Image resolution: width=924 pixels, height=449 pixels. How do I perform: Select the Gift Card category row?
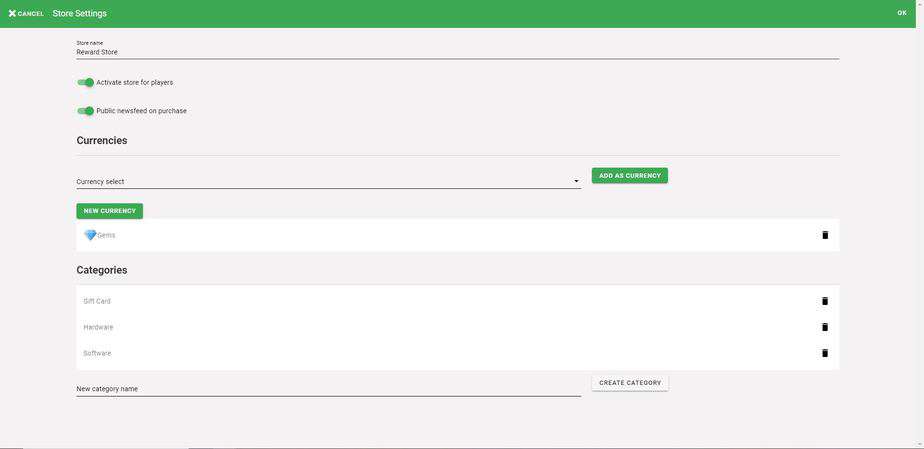tap(458, 301)
